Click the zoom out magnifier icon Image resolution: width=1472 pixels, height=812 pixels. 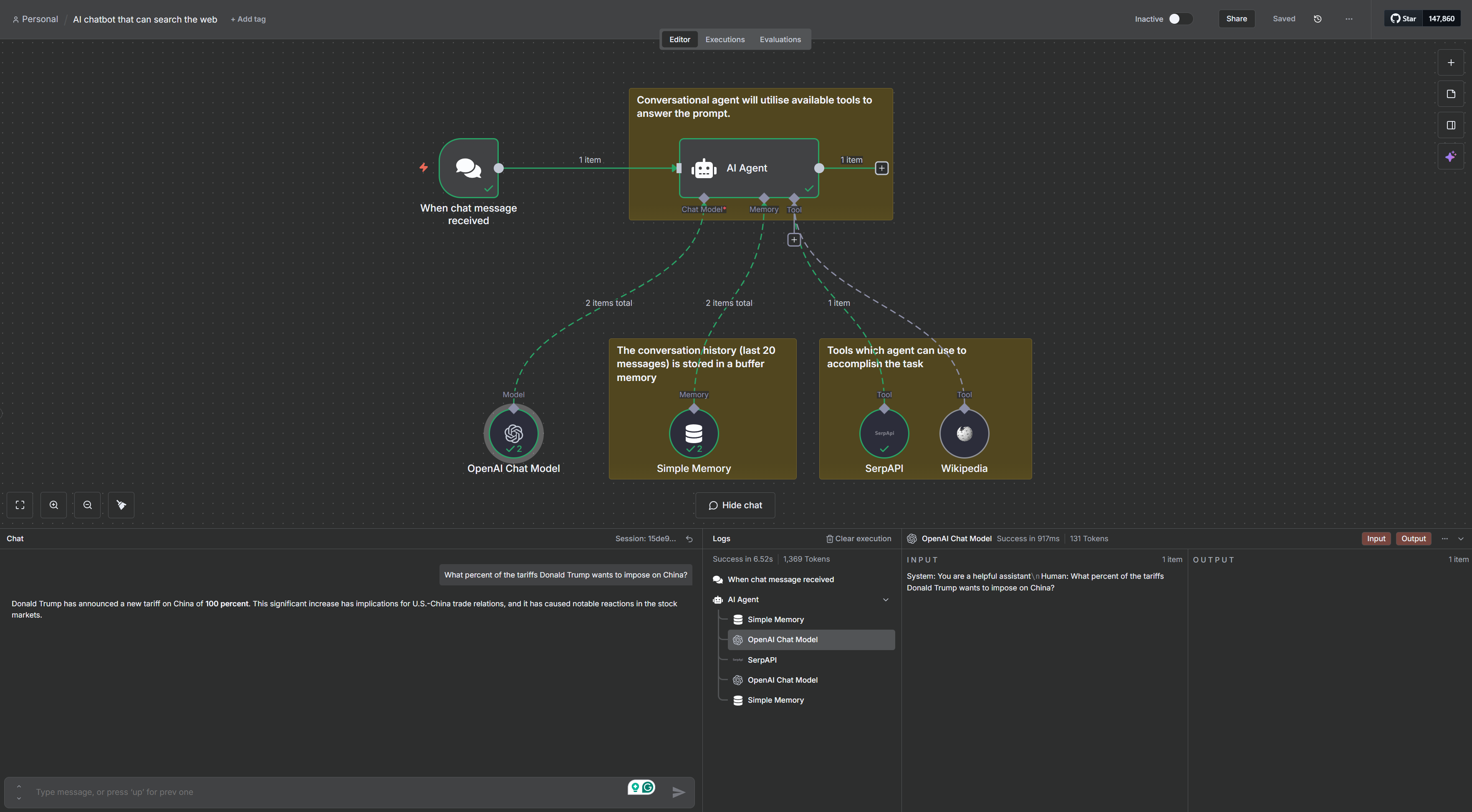coord(87,505)
